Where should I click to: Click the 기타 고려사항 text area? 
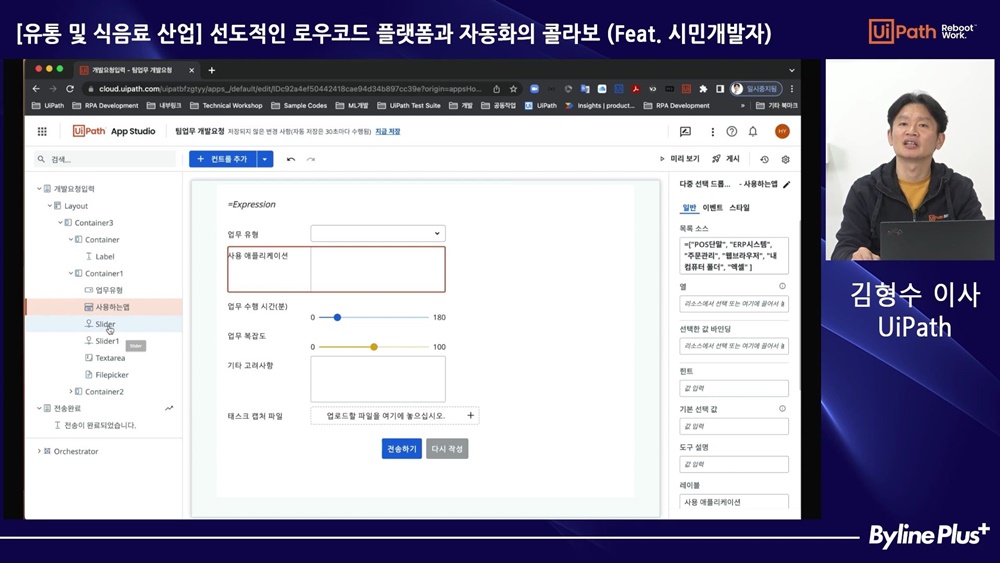[x=378, y=379]
